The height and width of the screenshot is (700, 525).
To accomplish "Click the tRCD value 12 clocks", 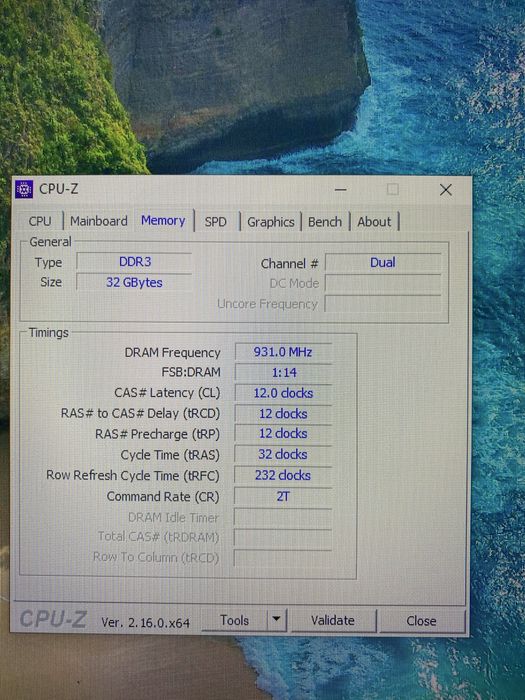I will pyautogui.click(x=283, y=413).
